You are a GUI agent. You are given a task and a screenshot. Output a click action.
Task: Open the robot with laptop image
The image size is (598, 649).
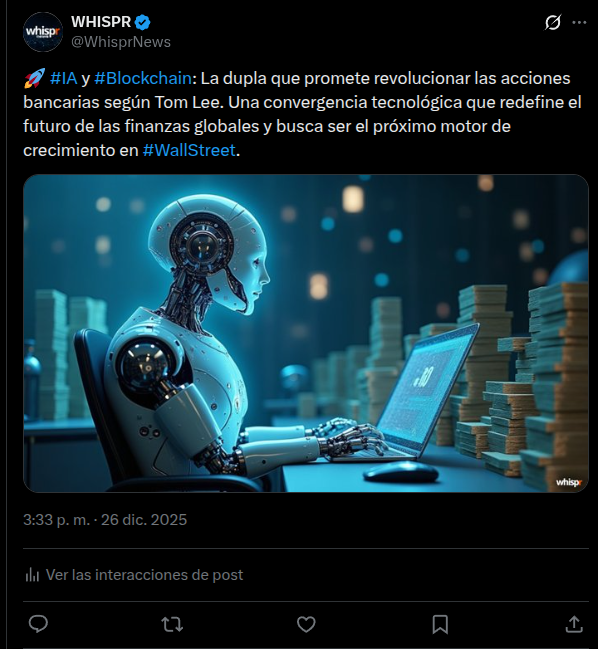coord(306,333)
